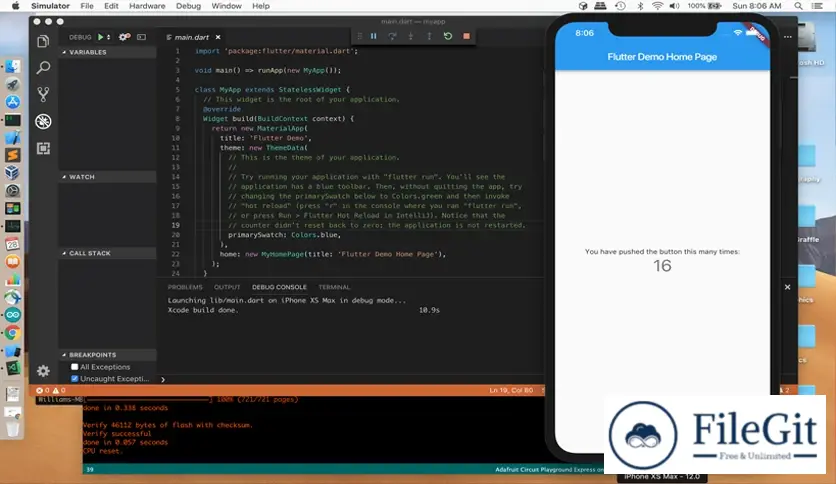The width and height of the screenshot is (836, 484).
Task: Click Ln 19, Col 80 in status bar
Action: coord(511,390)
